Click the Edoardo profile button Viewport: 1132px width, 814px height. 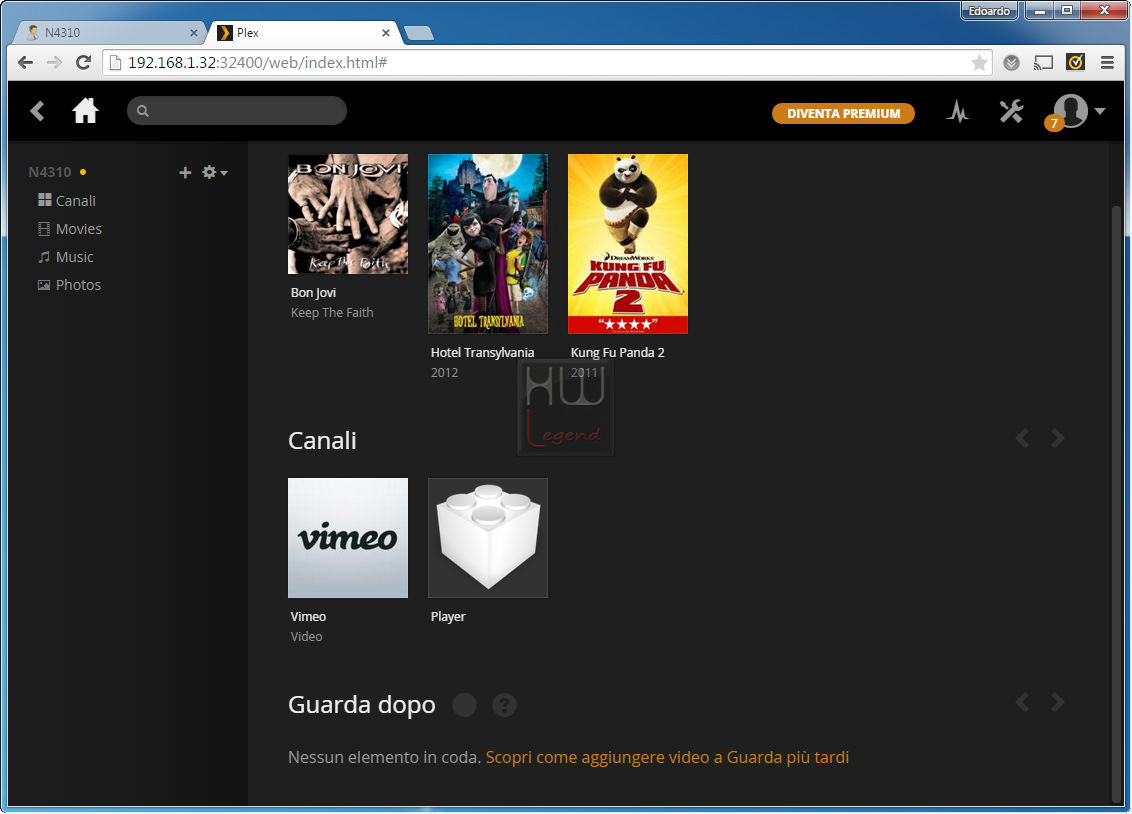[x=989, y=11]
